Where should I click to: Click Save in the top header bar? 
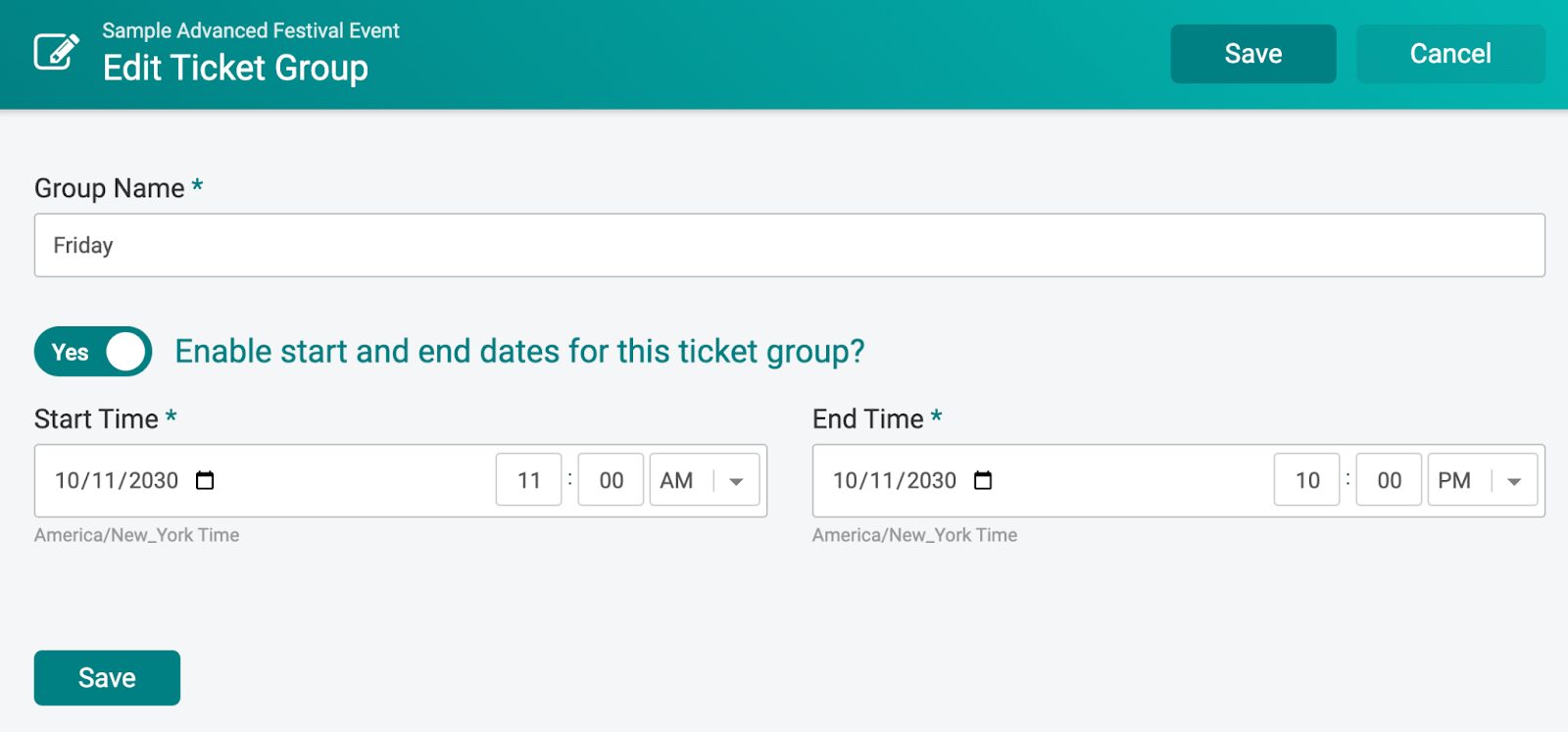(x=1252, y=54)
